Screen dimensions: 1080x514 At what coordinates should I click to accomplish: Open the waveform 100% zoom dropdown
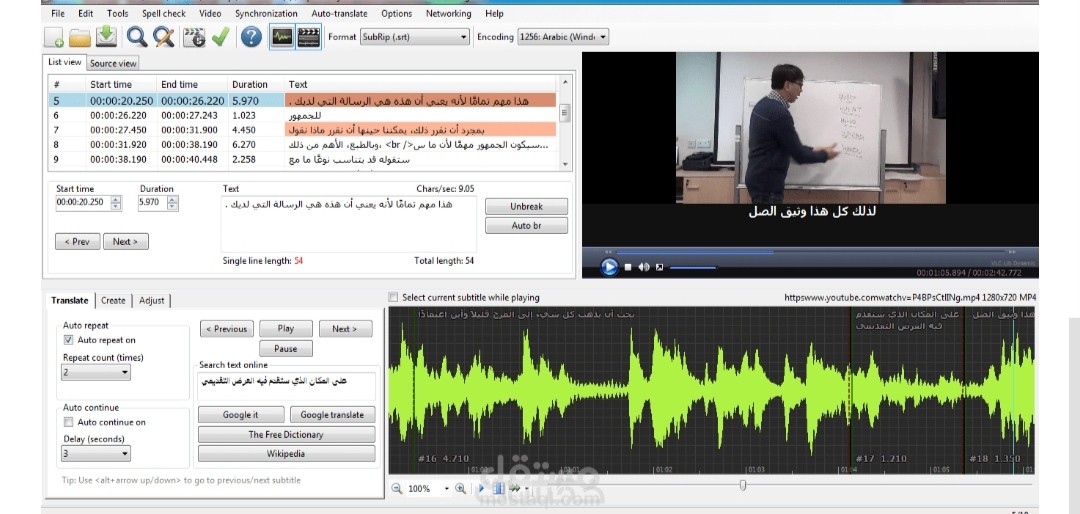[x=446, y=489]
